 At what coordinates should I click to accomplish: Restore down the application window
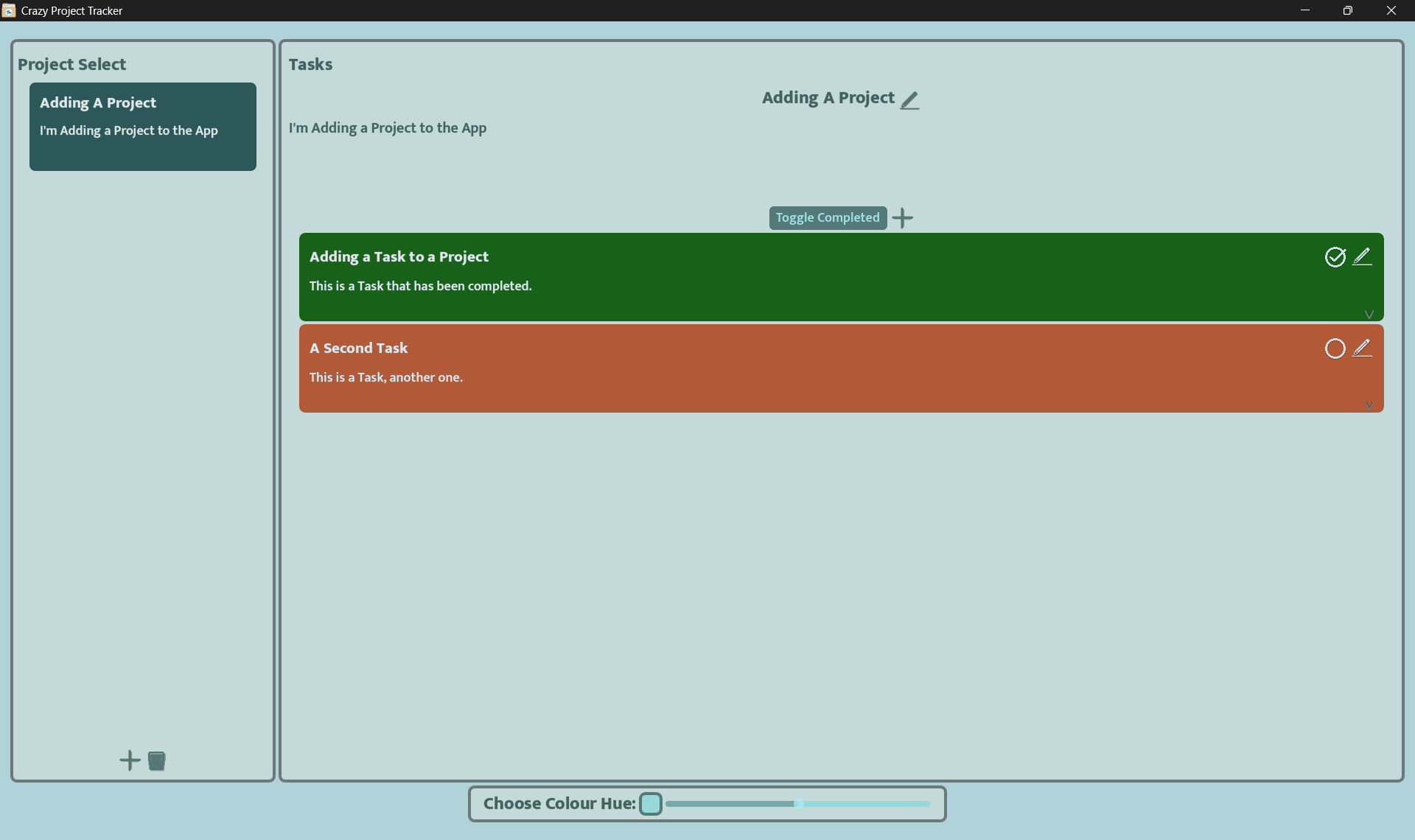coord(1348,10)
